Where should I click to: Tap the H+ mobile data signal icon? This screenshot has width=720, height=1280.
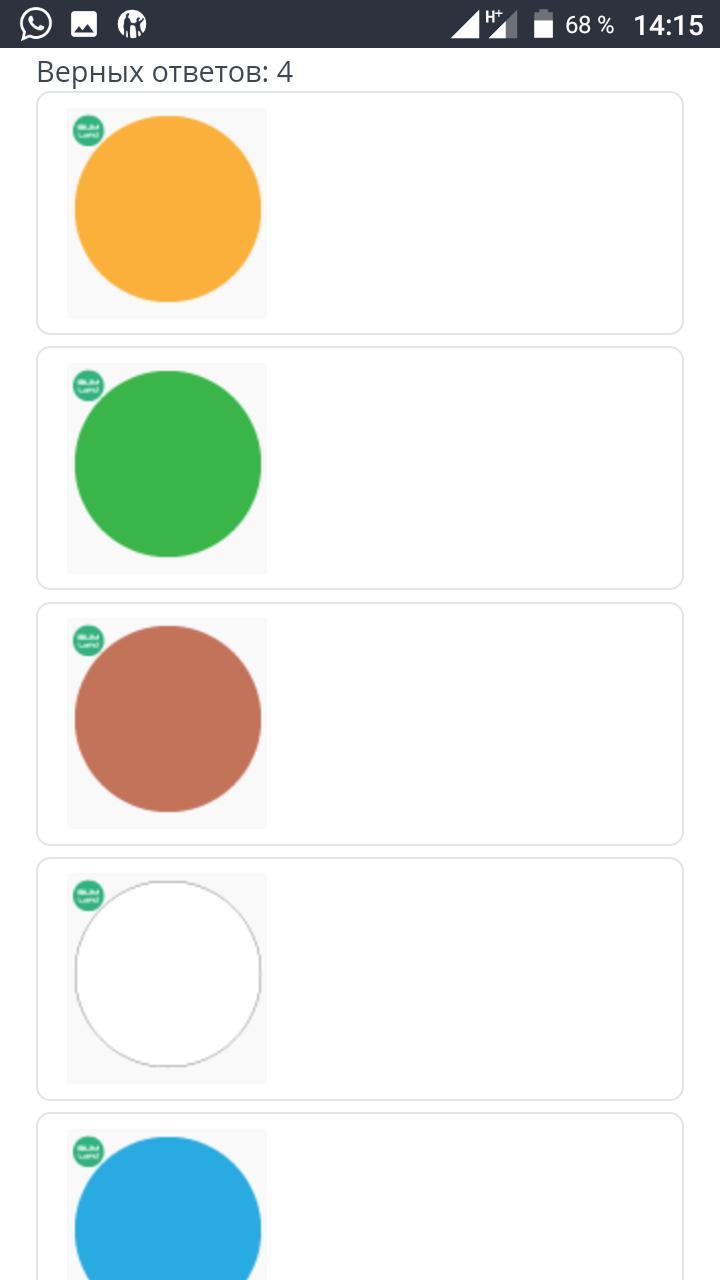click(x=502, y=24)
